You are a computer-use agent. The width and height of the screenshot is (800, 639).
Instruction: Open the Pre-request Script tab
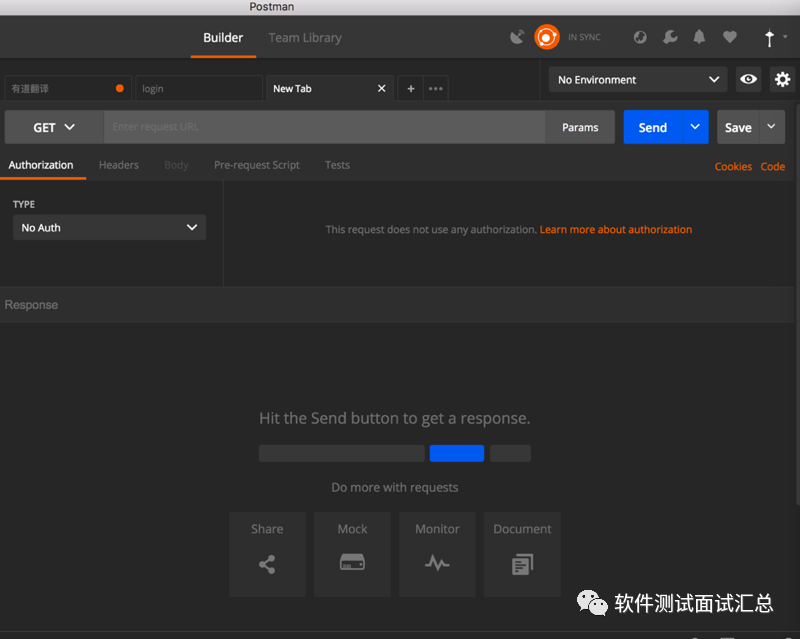257,165
